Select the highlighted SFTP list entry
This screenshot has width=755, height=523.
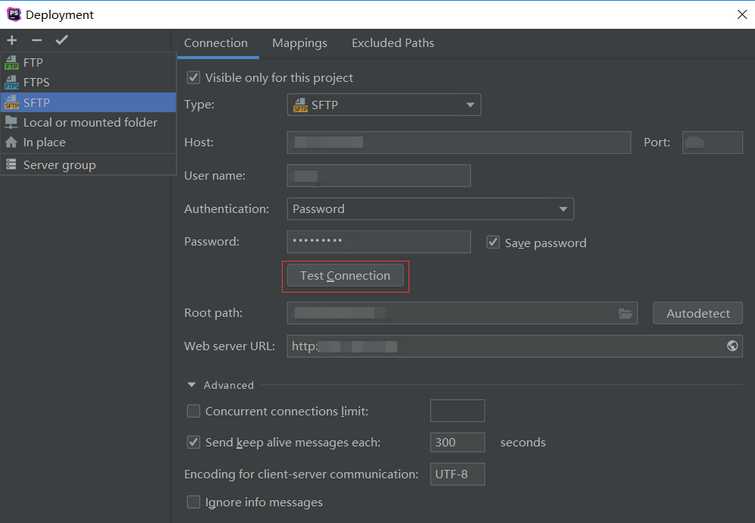pyautogui.click(x=88, y=103)
